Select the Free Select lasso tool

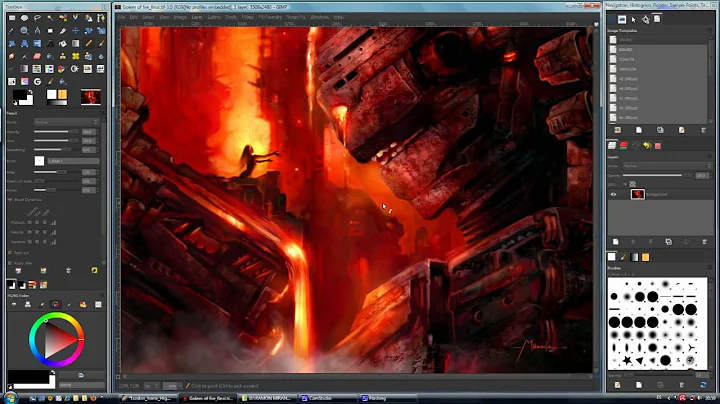(x=37, y=18)
